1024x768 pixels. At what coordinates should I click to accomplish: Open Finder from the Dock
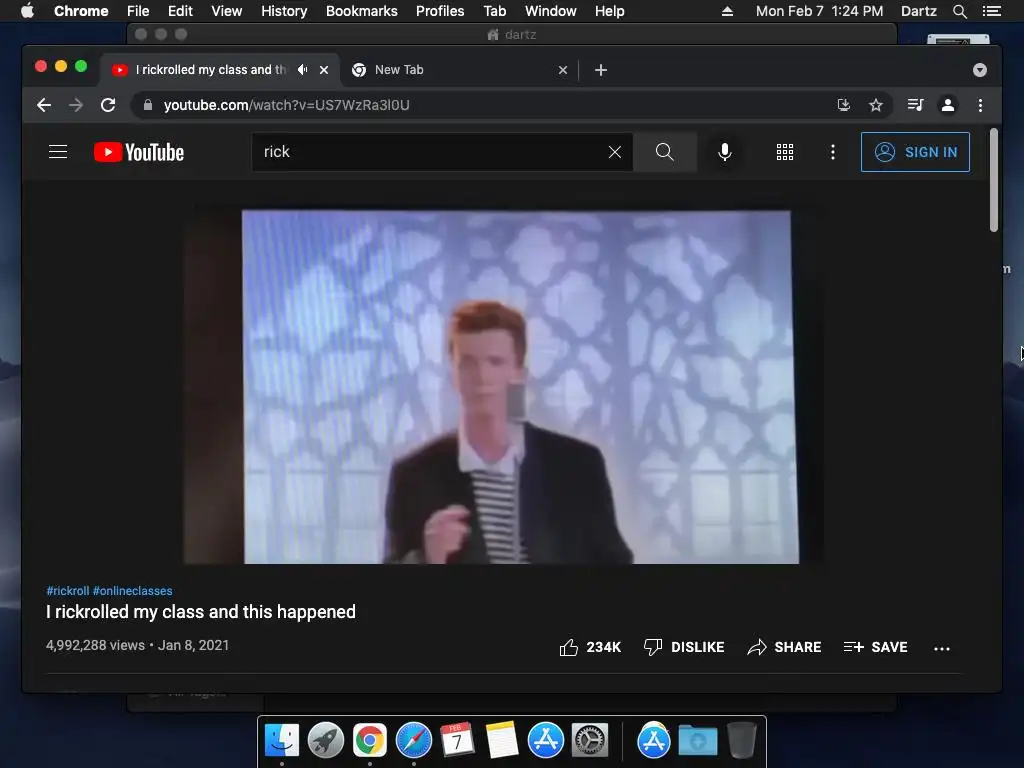click(x=282, y=741)
